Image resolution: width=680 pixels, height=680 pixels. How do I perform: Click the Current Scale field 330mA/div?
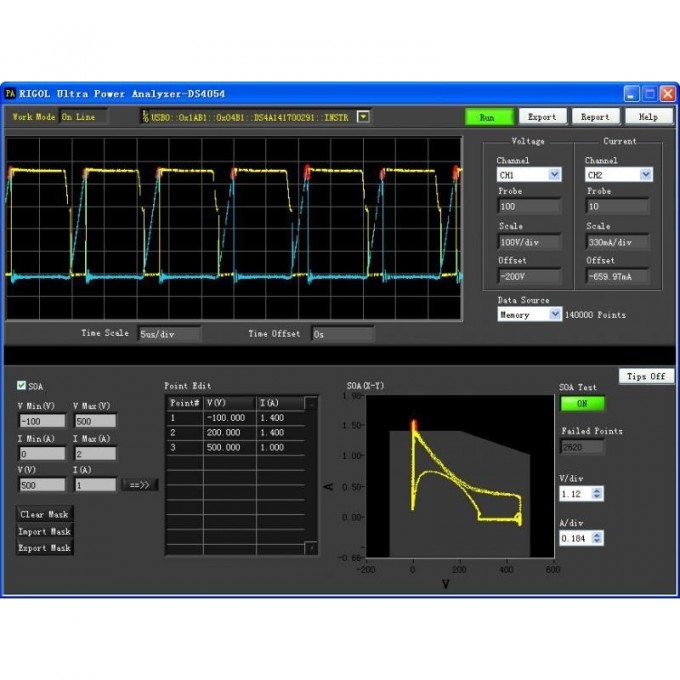[618, 242]
